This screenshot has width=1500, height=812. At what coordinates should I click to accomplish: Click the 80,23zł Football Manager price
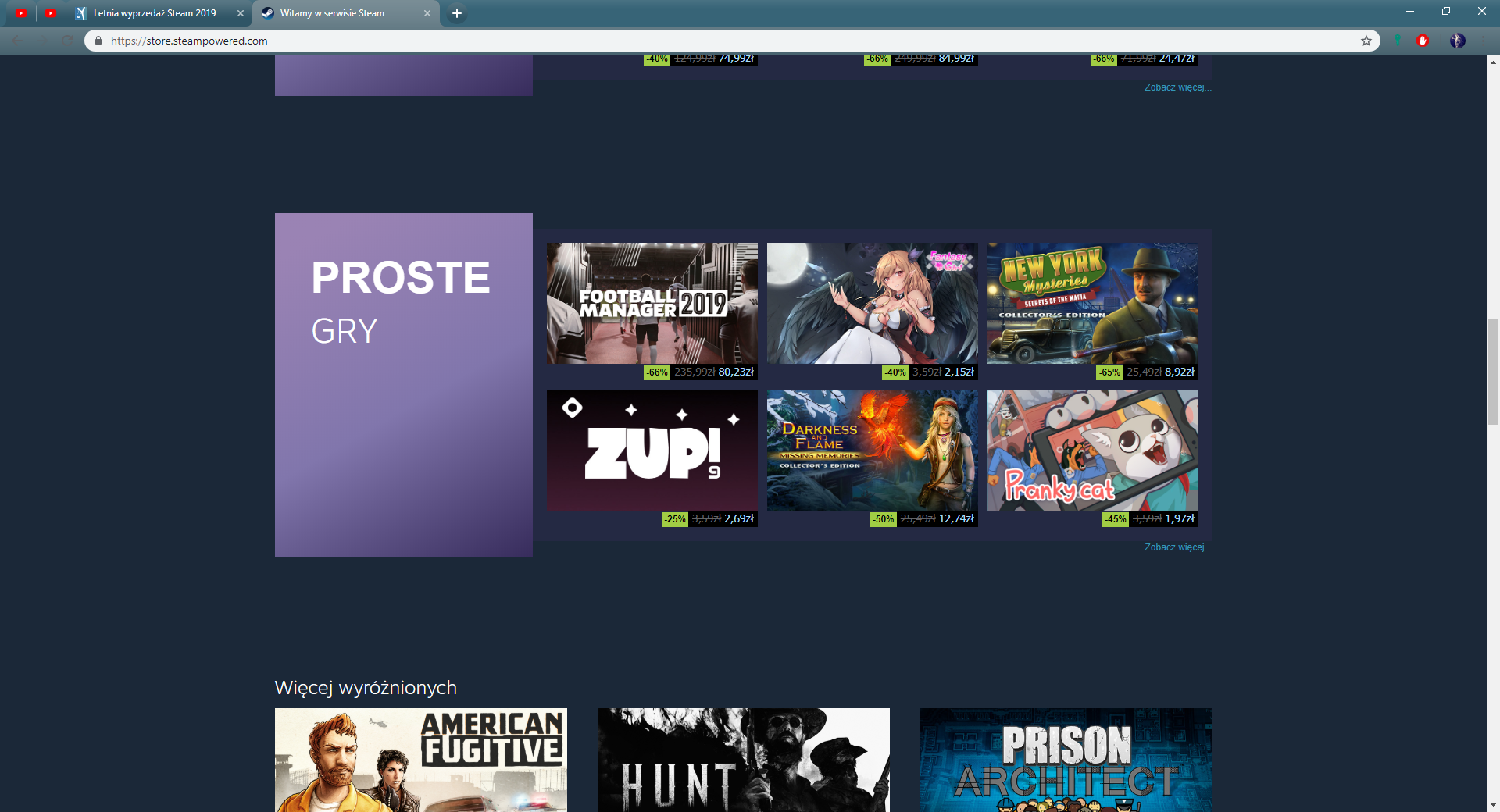736,372
